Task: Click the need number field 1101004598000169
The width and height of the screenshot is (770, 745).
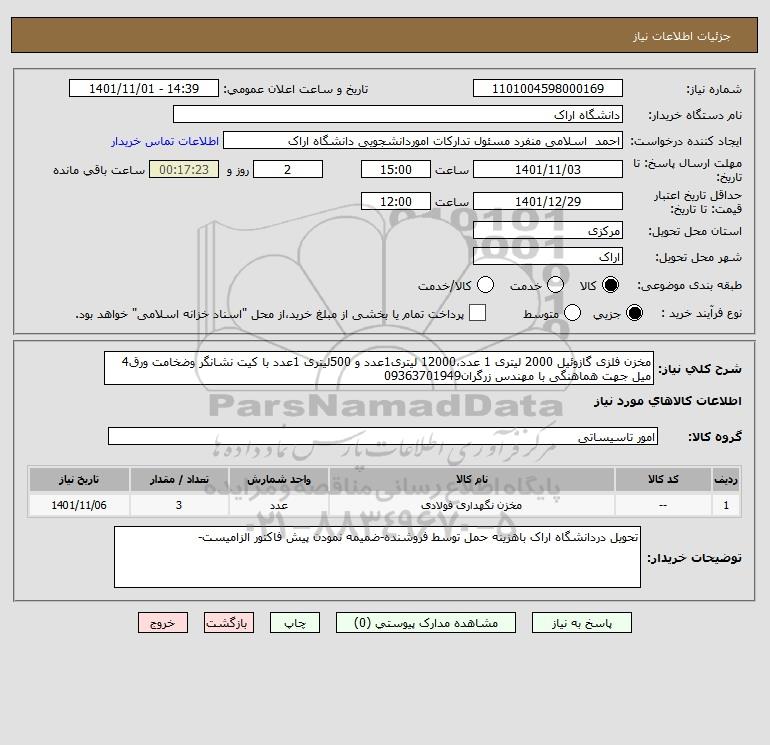Action: click(x=548, y=88)
